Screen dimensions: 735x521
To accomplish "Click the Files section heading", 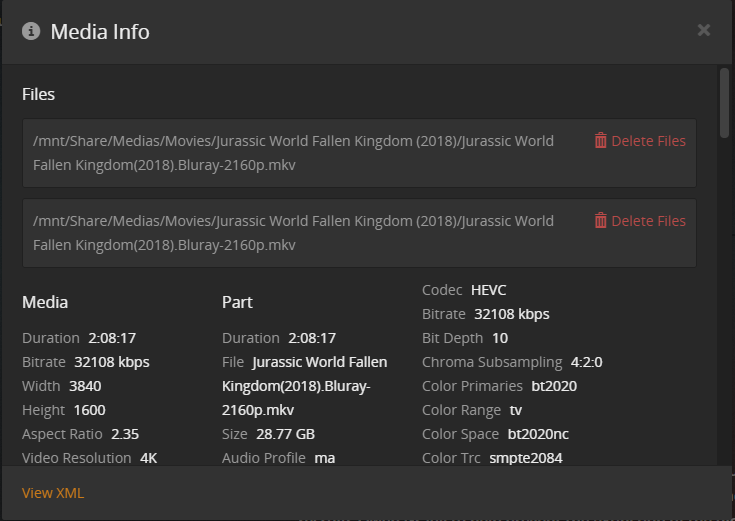I will pyautogui.click(x=38, y=94).
